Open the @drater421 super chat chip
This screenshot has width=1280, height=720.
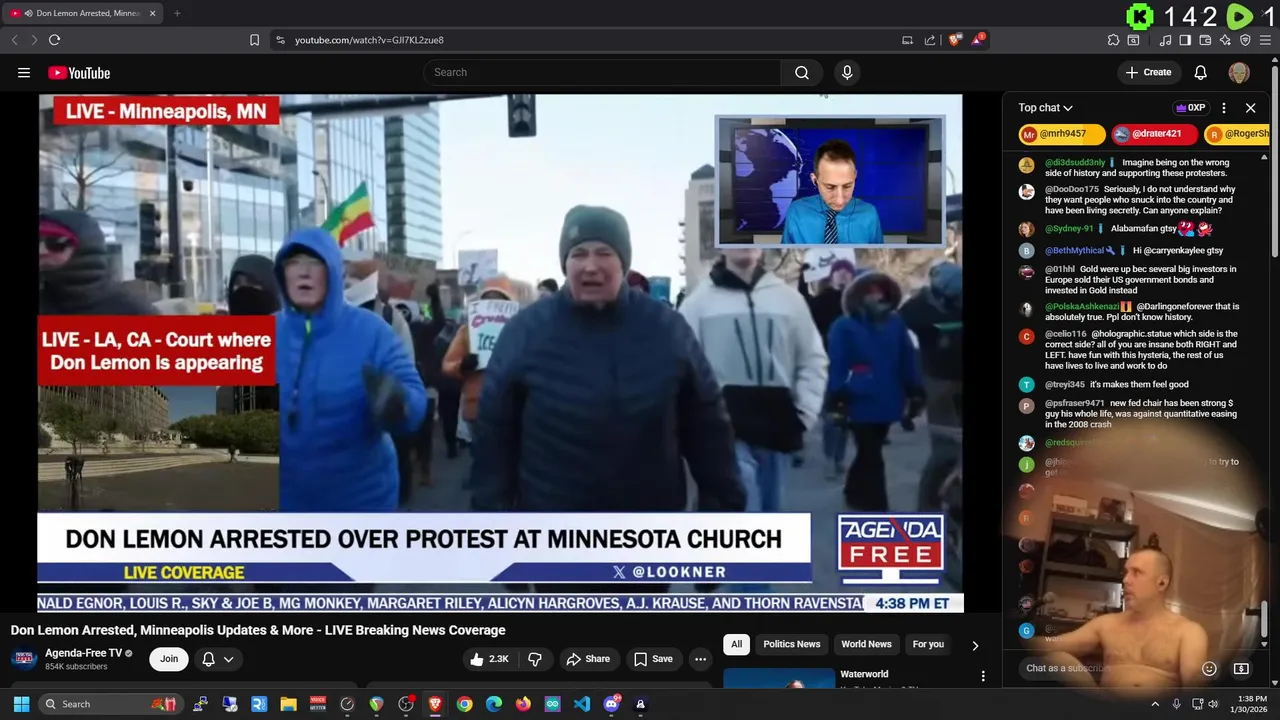pyautogui.click(x=1154, y=134)
